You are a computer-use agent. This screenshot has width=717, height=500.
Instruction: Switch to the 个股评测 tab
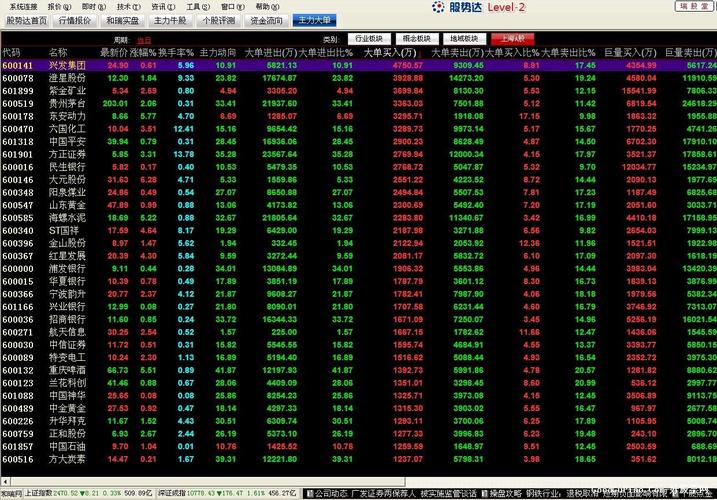pos(219,21)
